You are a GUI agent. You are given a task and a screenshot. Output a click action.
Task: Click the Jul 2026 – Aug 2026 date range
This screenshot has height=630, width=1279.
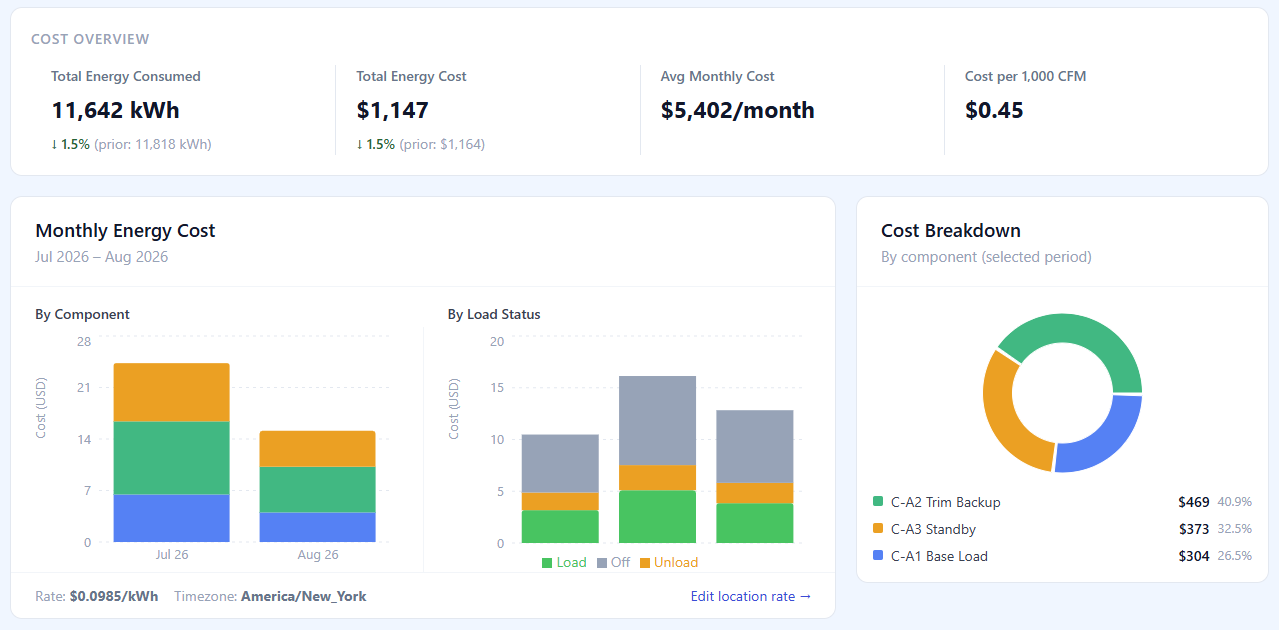point(102,257)
